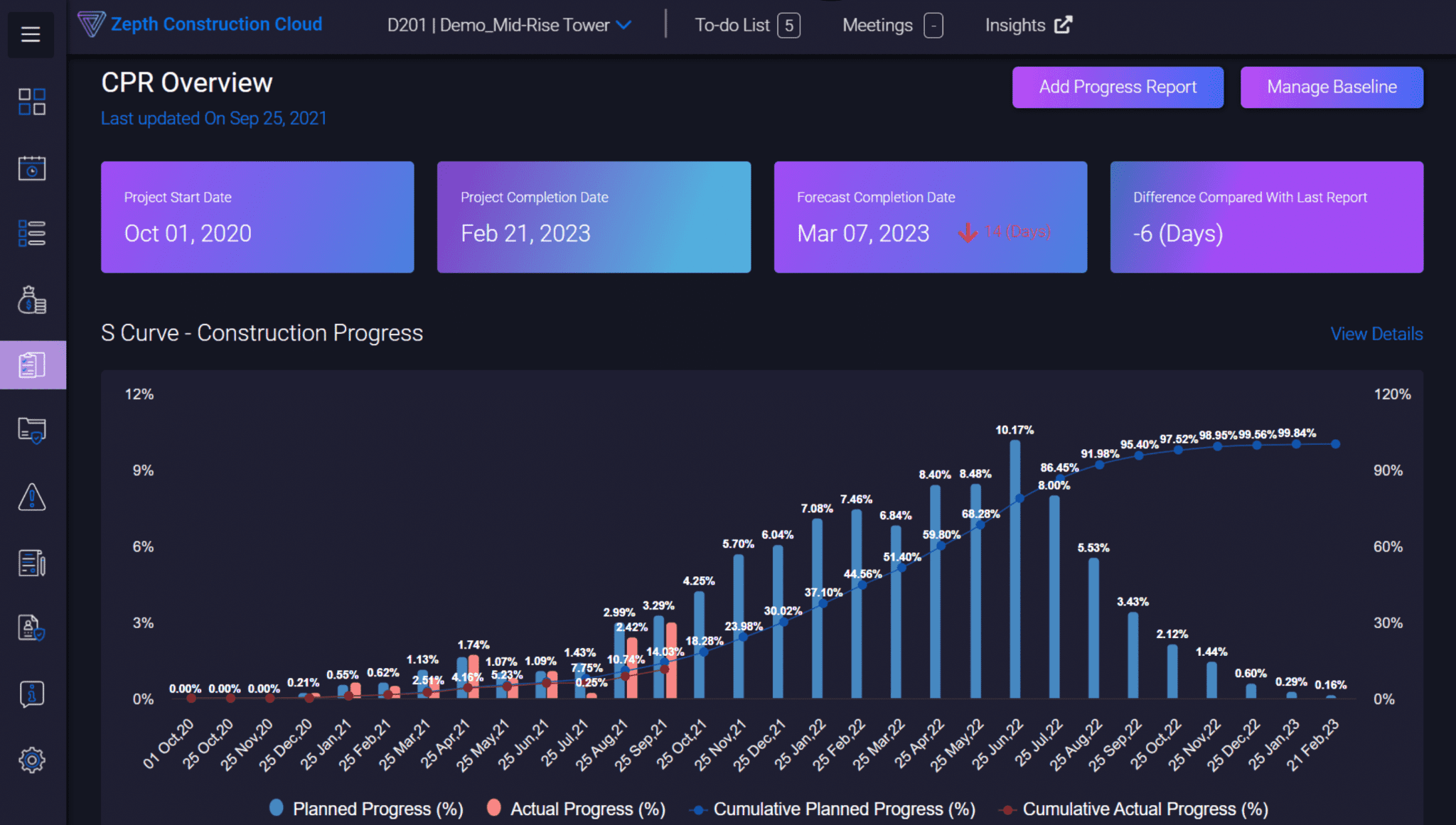The height and width of the screenshot is (825, 1456).
Task: Expand the contract document icon panel
Action: (31, 562)
